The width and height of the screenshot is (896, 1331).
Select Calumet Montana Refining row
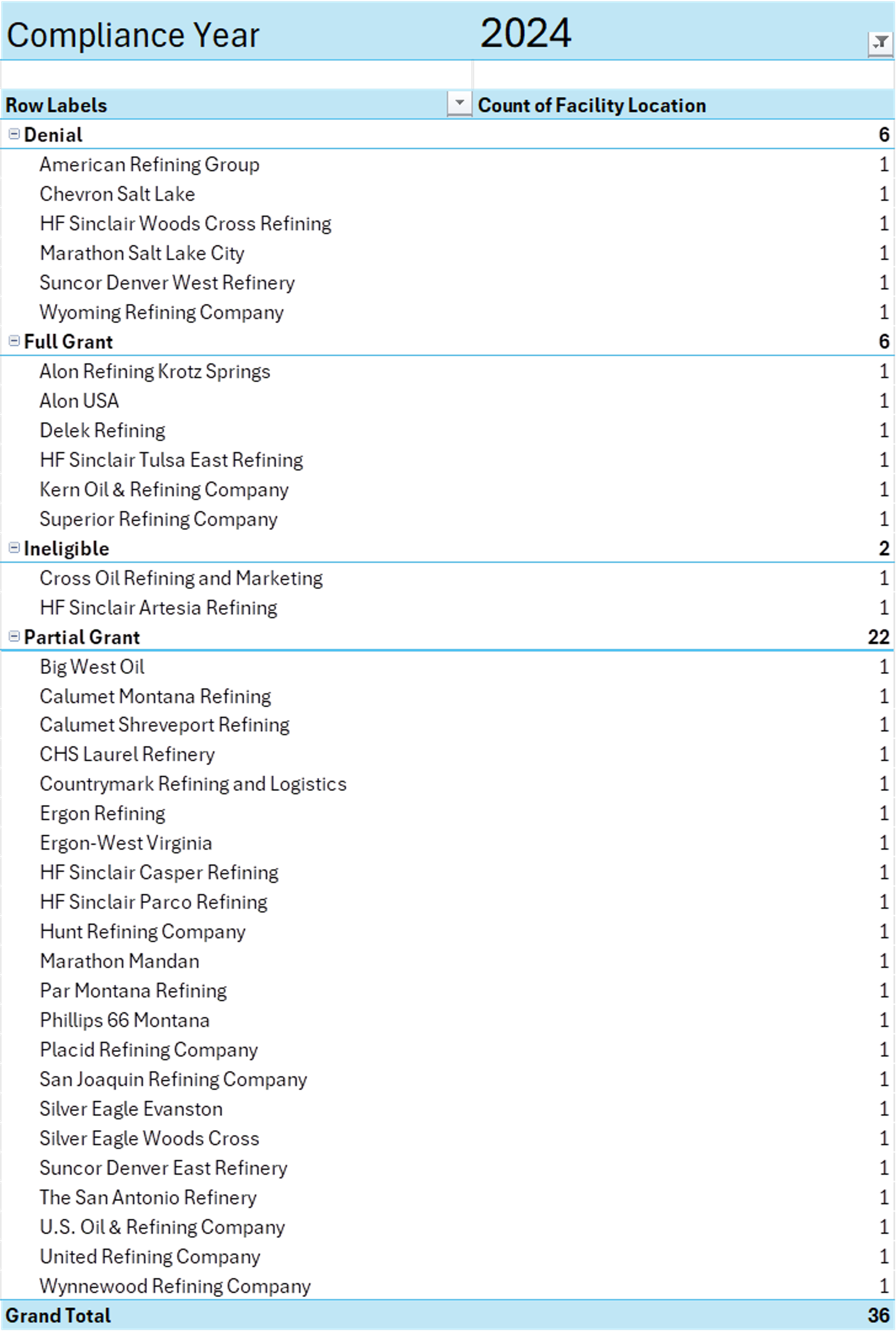(x=448, y=696)
